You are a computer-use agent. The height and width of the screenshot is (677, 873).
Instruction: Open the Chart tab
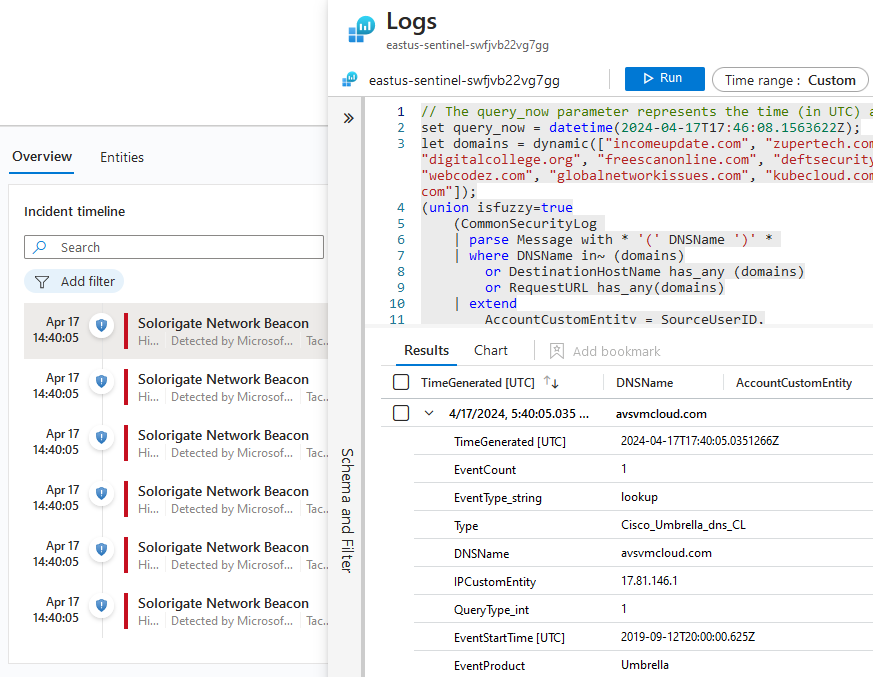tap(491, 351)
